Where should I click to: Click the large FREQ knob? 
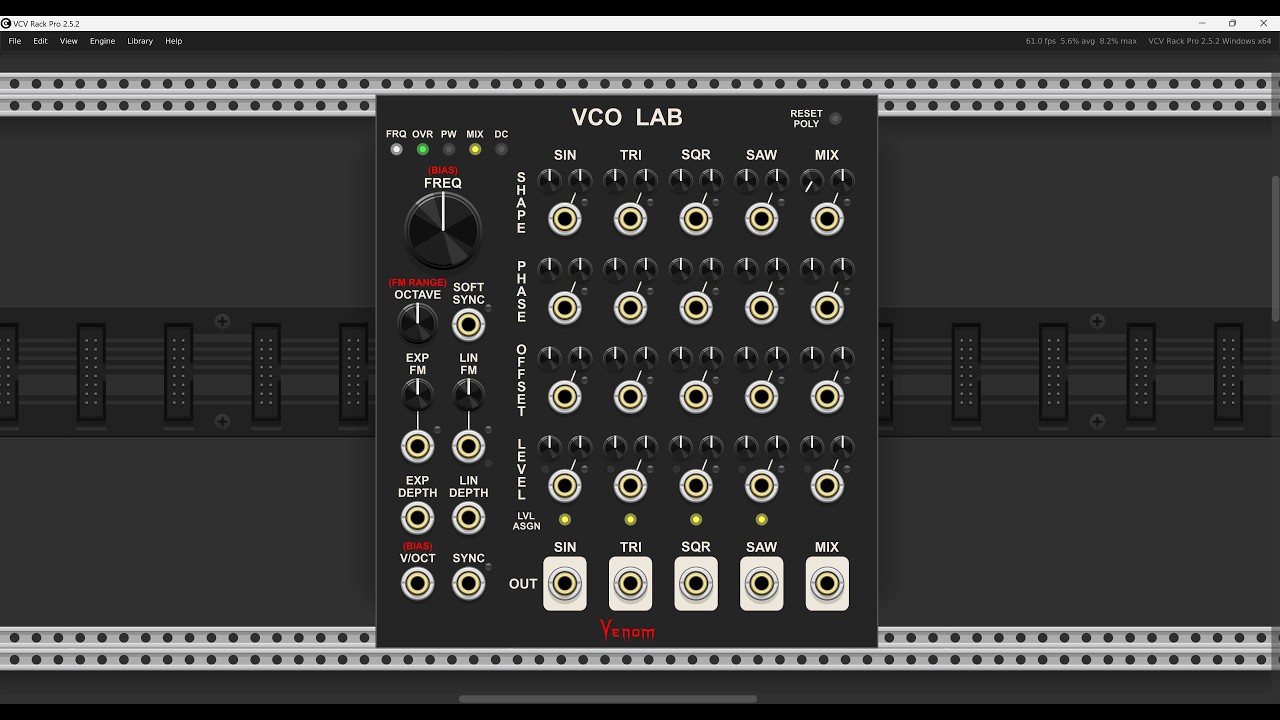point(443,230)
